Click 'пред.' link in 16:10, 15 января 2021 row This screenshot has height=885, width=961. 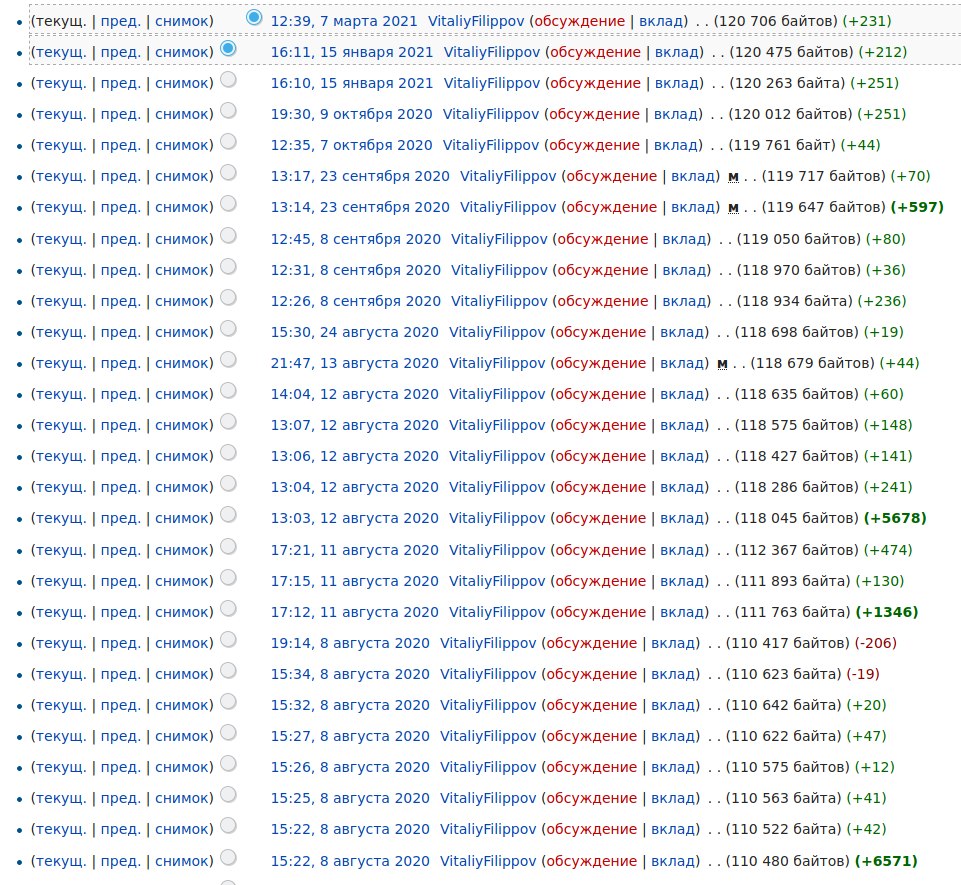pyautogui.click(x=121, y=83)
